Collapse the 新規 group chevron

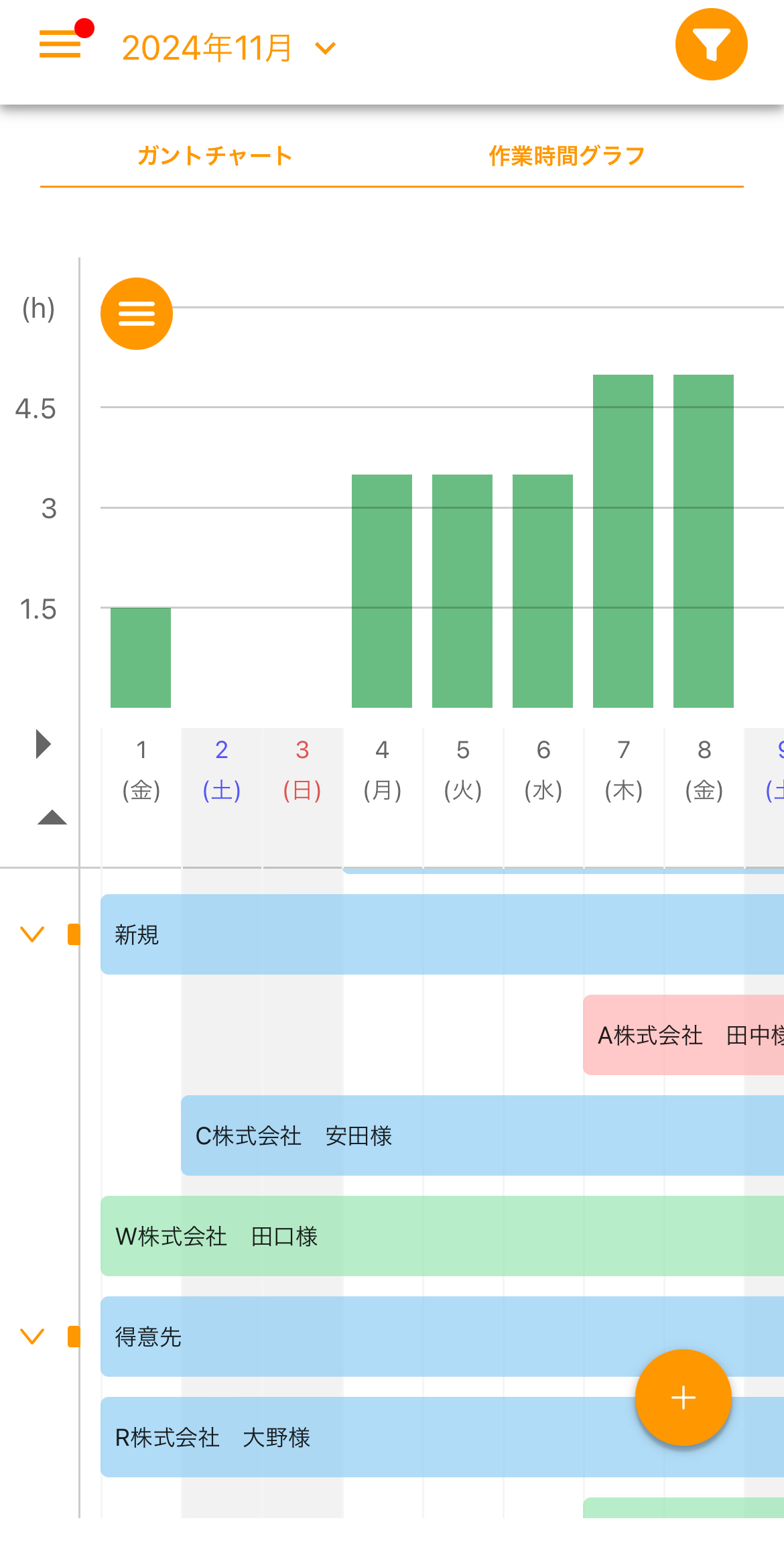[x=32, y=934]
